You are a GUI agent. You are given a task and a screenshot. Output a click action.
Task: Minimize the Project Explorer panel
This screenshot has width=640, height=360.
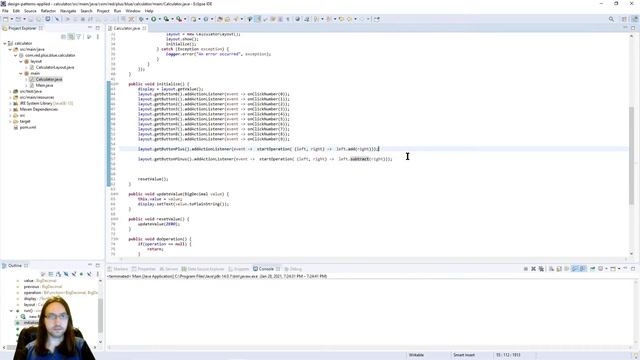coord(90,28)
